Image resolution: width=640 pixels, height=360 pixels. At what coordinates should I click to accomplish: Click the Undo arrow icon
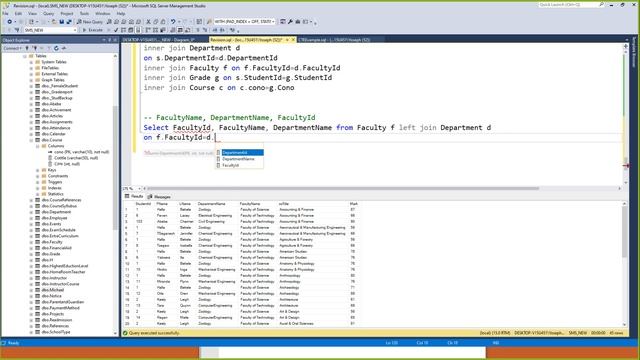173,22
